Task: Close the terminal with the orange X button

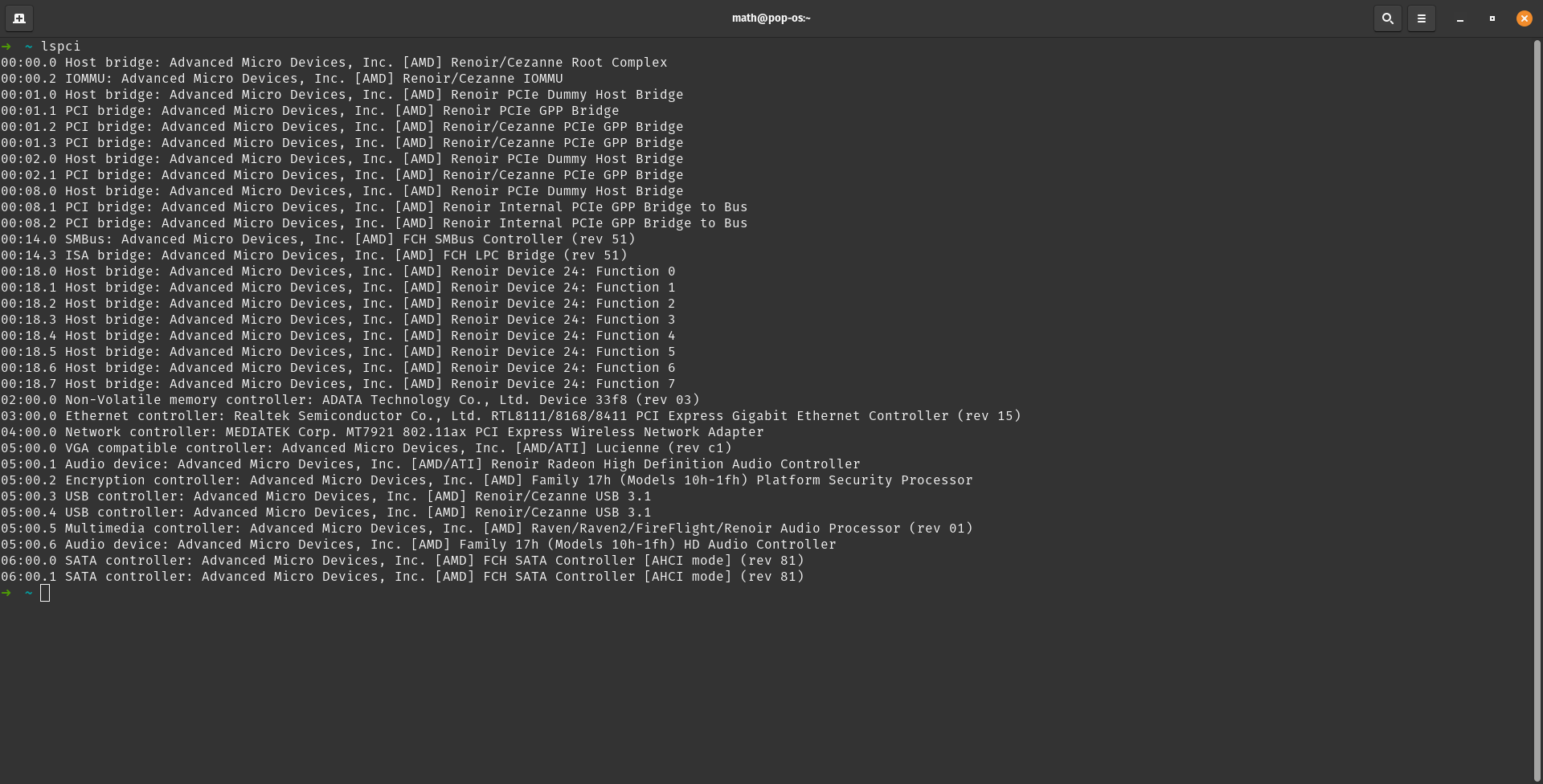Action: tap(1524, 18)
